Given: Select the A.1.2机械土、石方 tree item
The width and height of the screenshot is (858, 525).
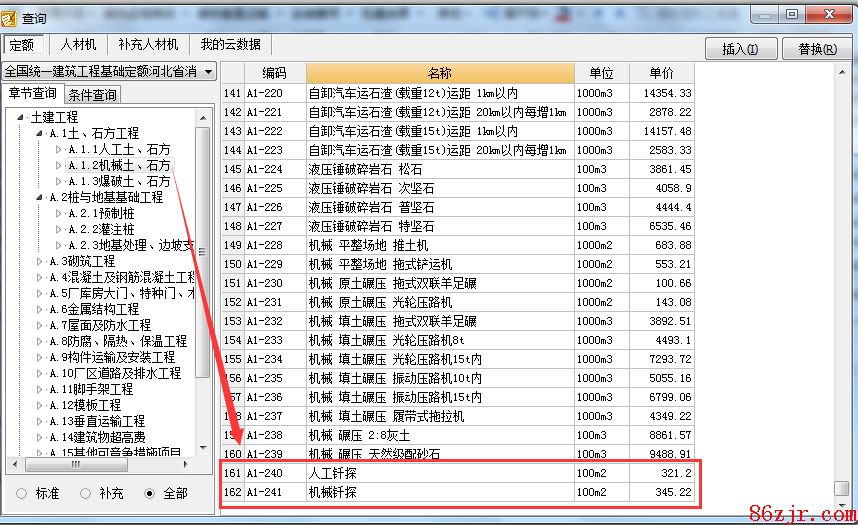Looking at the screenshot, I should pos(119,165).
